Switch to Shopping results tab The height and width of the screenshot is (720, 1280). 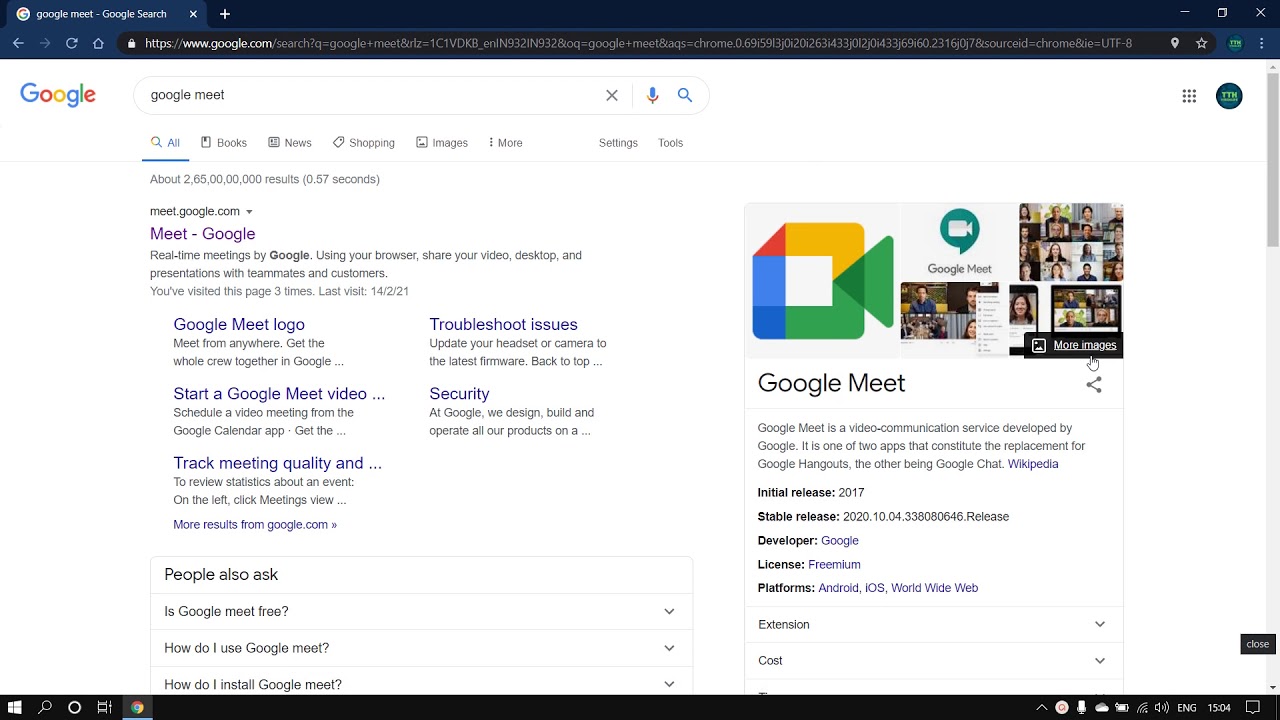pyautogui.click(x=364, y=143)
